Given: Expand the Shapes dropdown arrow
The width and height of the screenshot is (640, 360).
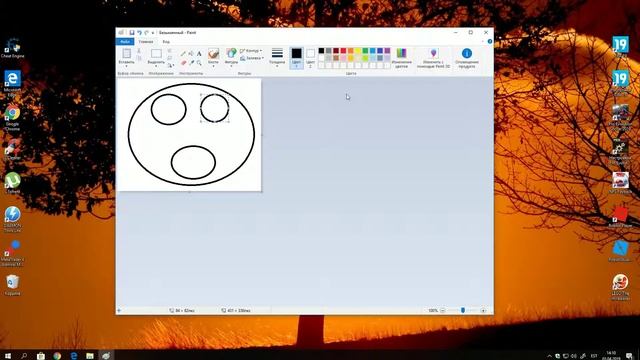Looking at the screenshot, I should pos(231,66).
